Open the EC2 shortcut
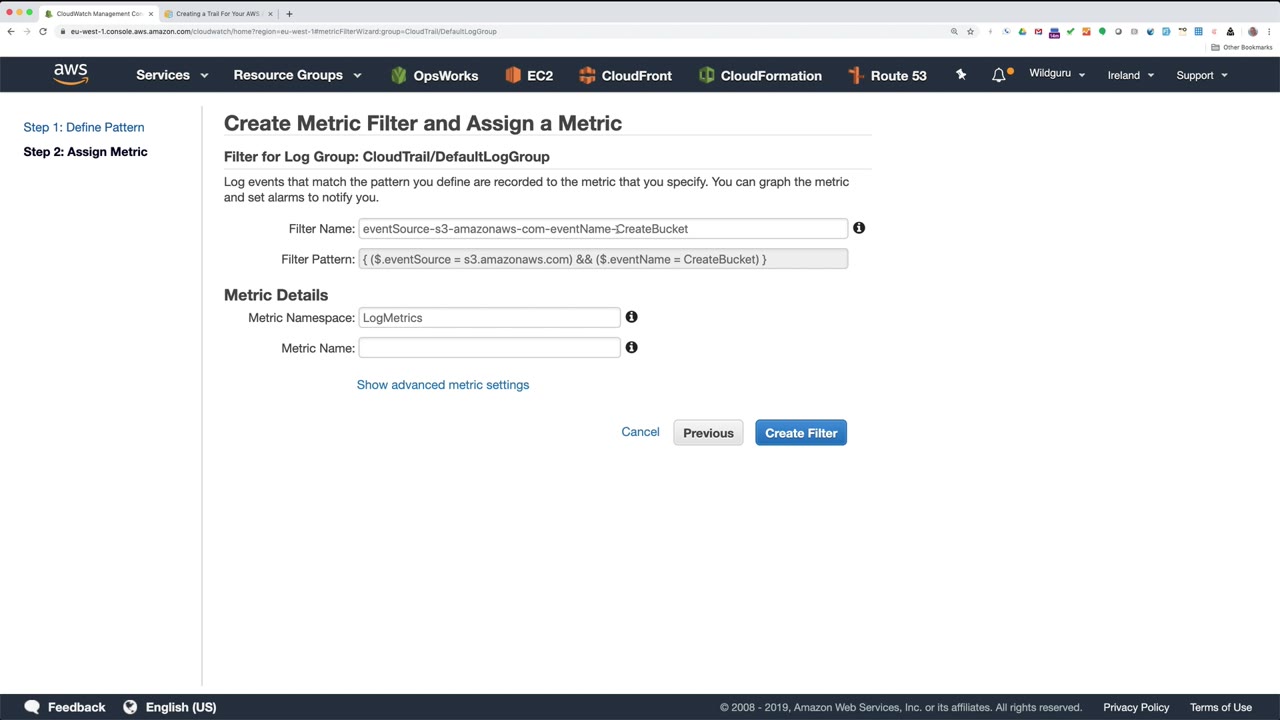Viewport: 1280px width, 720px height. [x=529, y=75]
